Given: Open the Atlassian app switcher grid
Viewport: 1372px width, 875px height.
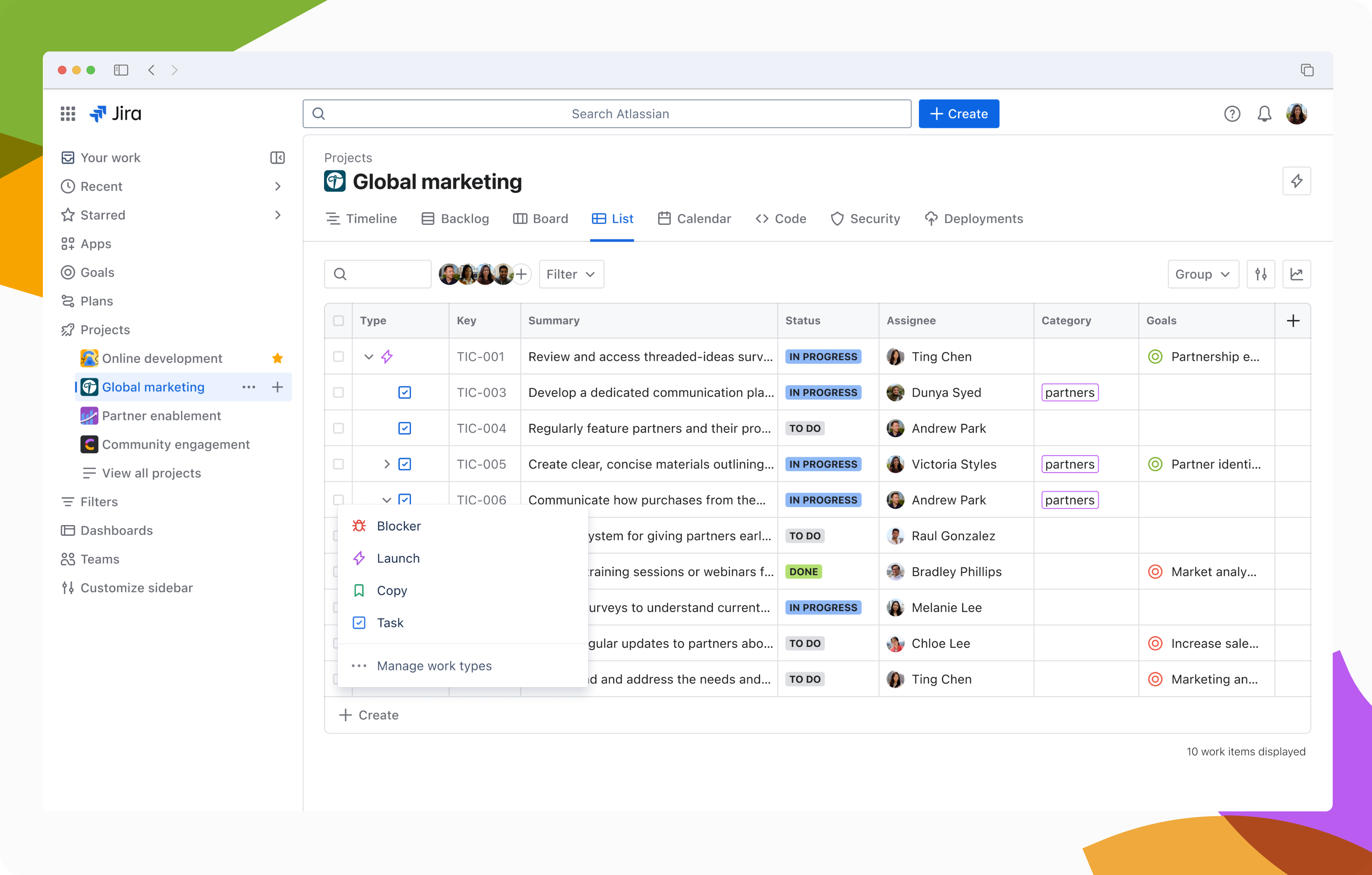Looking at the screenshot, I should pyautogui.click(x=67, y=113).
